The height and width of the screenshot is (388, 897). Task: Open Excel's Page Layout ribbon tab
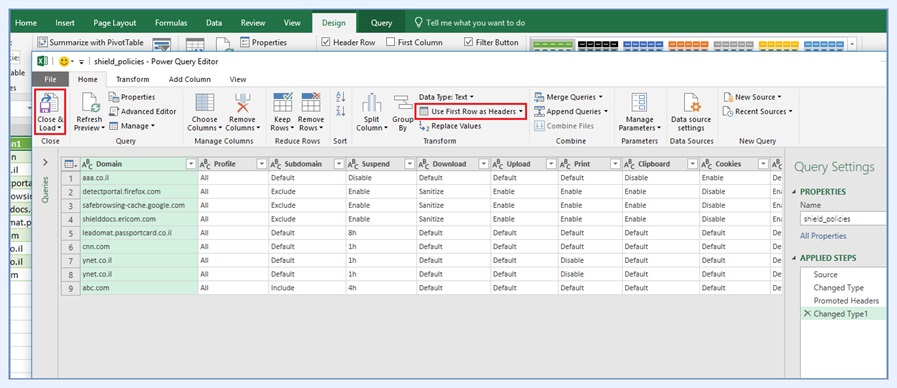click(x=115, y=23)
